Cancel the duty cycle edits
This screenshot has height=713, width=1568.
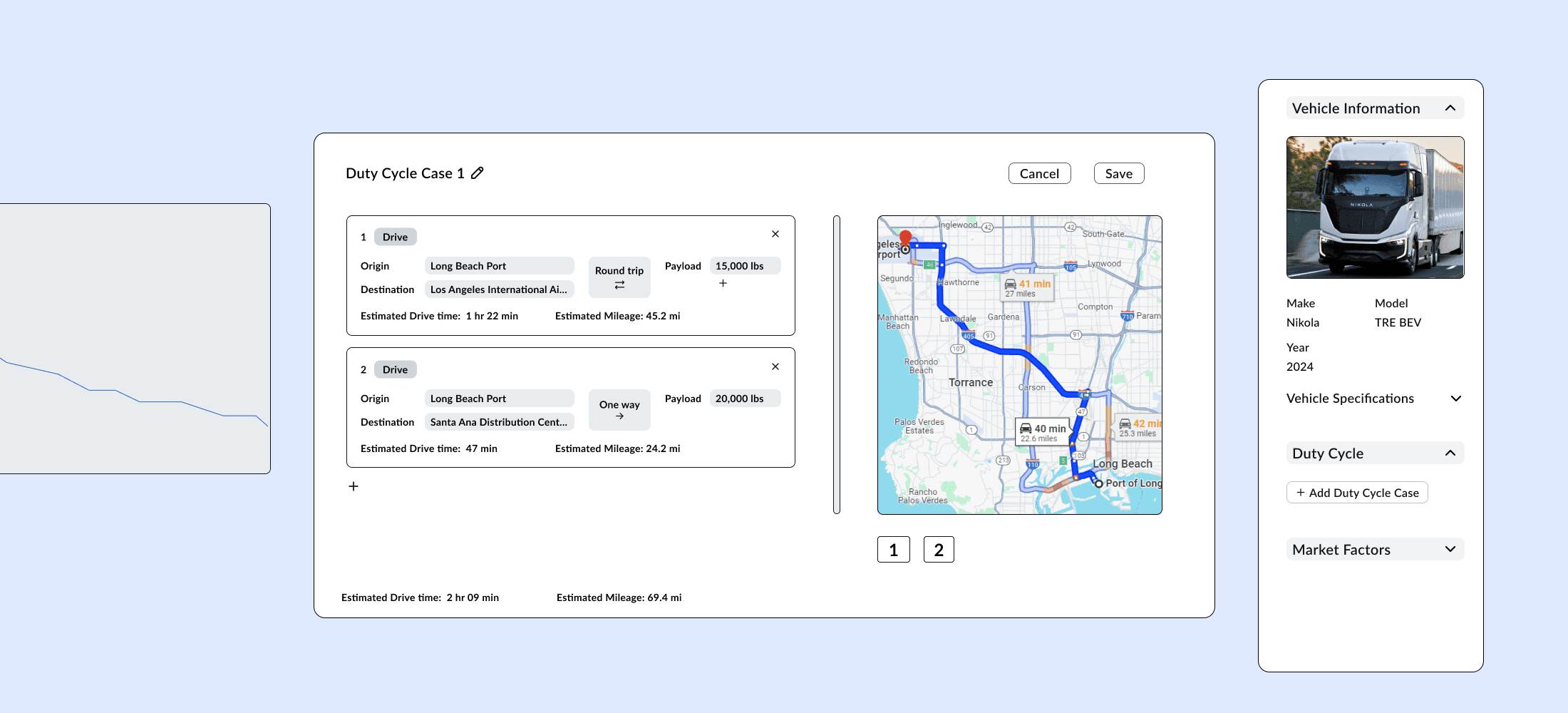[1040, 173]
